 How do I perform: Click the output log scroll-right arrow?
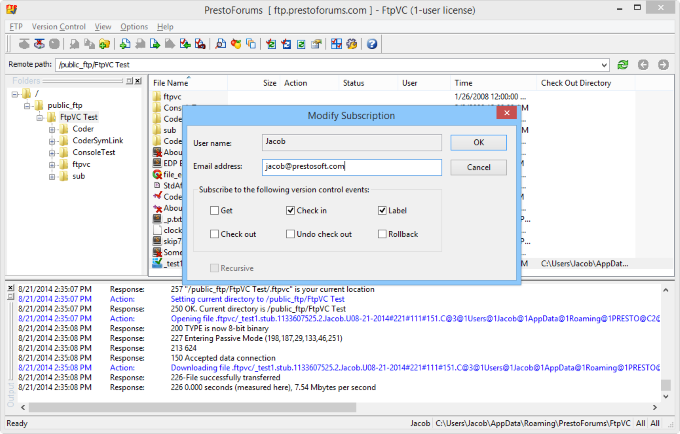(x=655, y=408)
